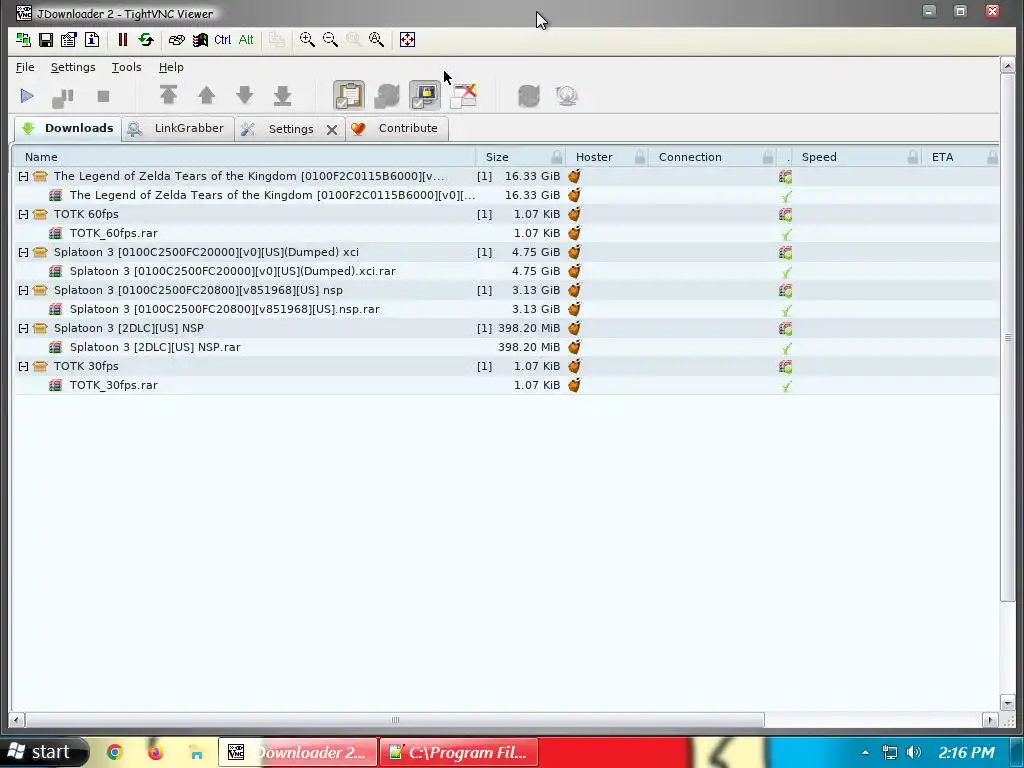Viewport: 1024px width, 768px height.
Task: Toggle the auto reconnect button
Action: tap(387, 95)
